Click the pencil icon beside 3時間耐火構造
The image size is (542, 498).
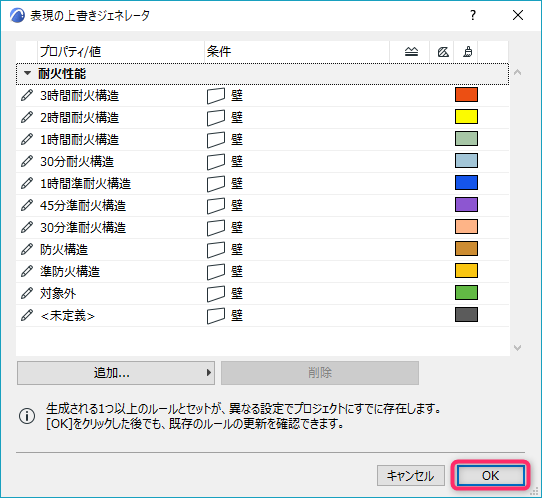pyautogui.click(x=27, y=95)
